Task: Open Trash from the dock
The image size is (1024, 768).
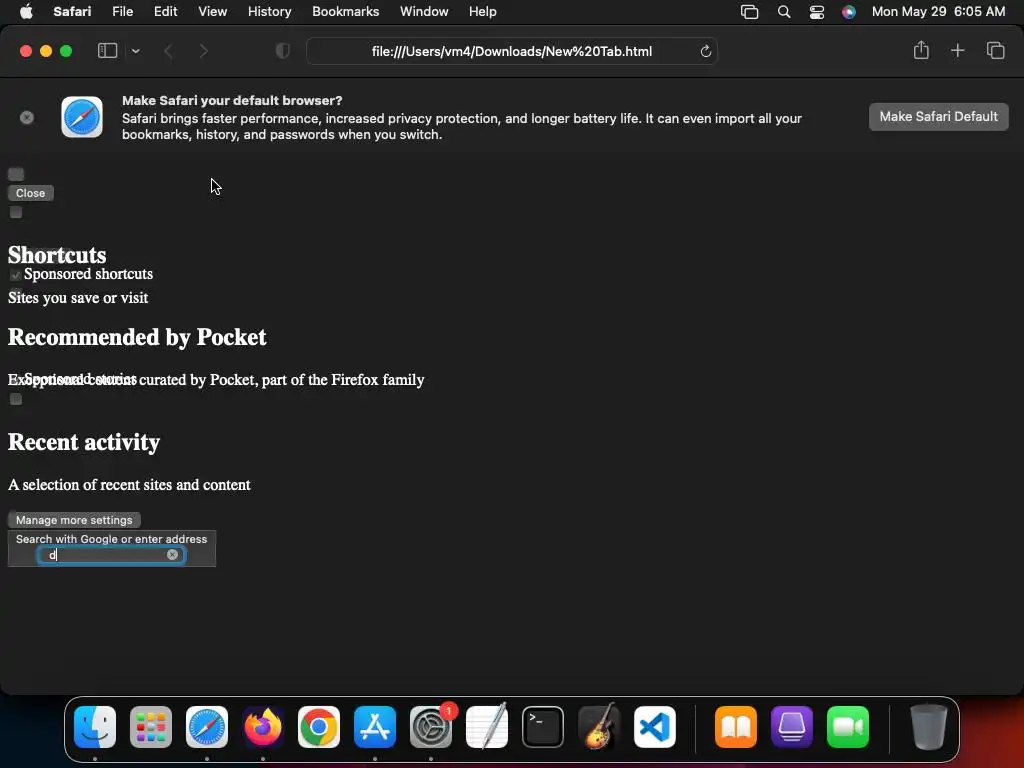Action: 928,727
